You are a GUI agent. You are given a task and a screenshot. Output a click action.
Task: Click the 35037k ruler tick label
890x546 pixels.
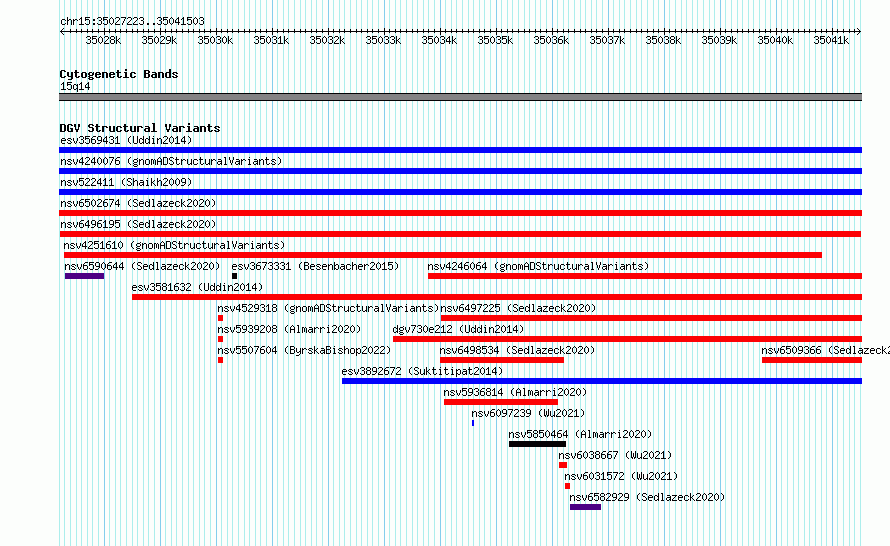(607, 40)
